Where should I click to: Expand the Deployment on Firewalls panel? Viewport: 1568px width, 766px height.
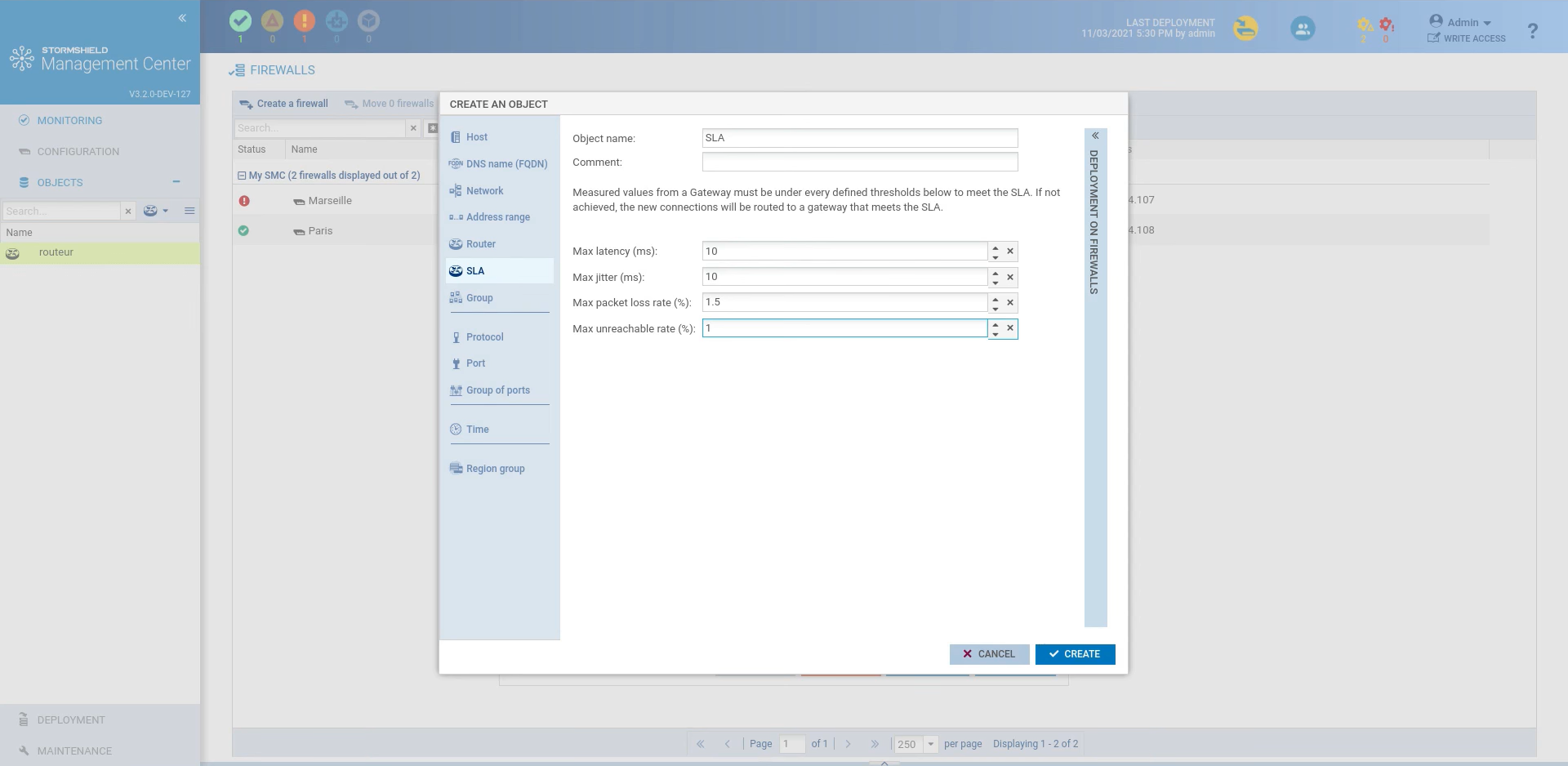tap(1095, 136)
